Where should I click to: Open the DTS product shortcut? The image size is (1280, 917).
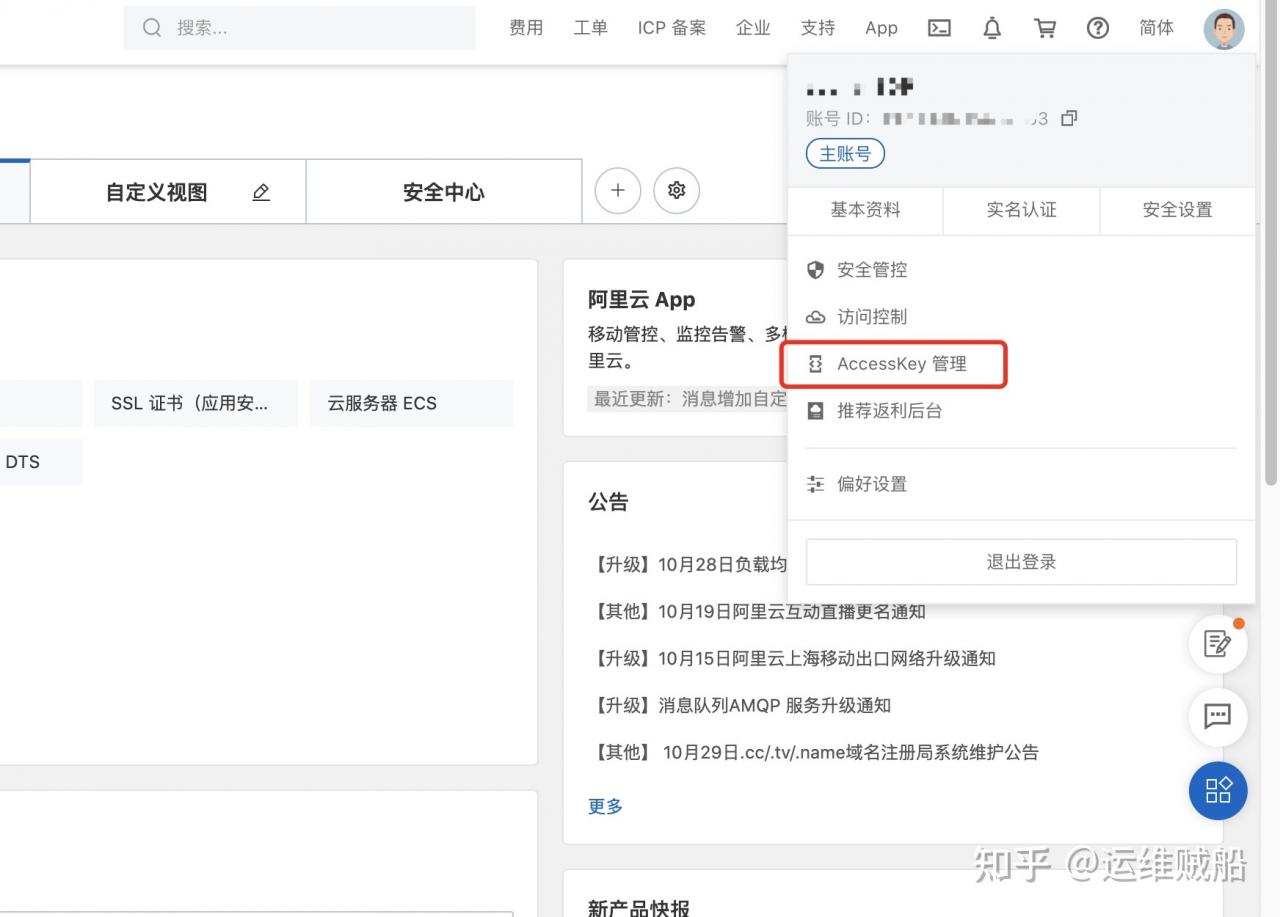click(40, 462)
